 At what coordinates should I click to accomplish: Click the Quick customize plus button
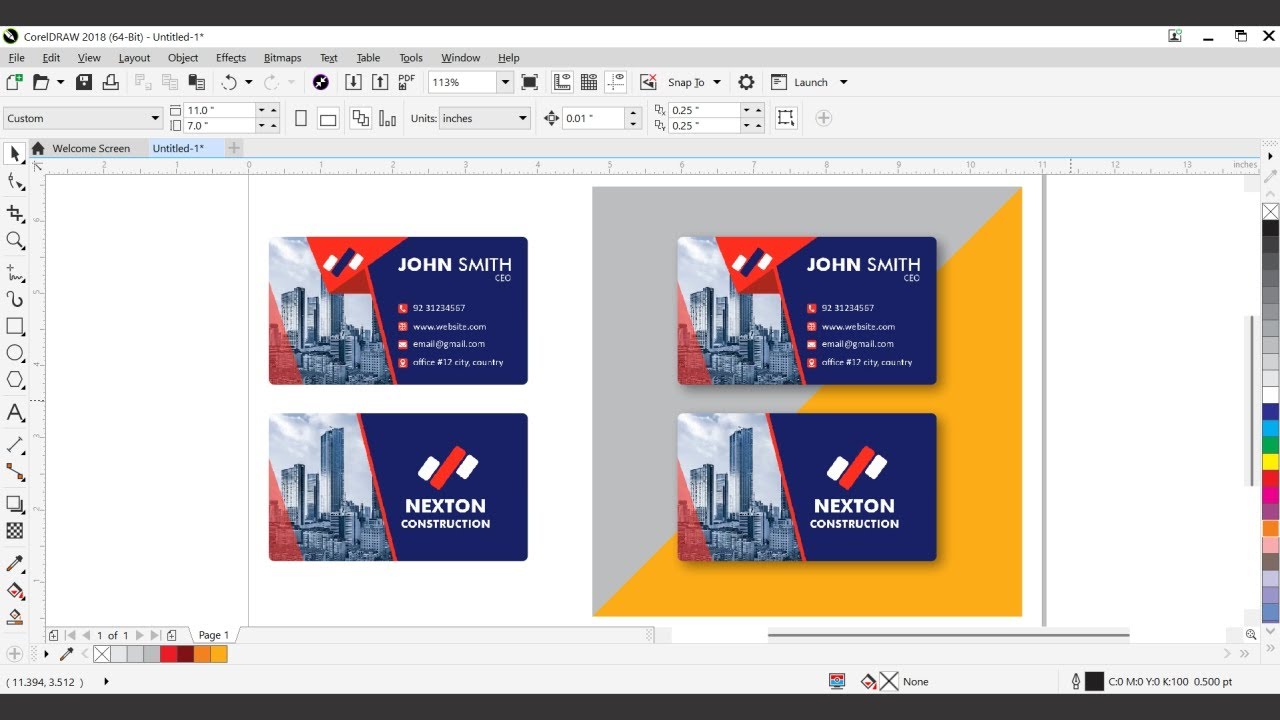[823, 118]
